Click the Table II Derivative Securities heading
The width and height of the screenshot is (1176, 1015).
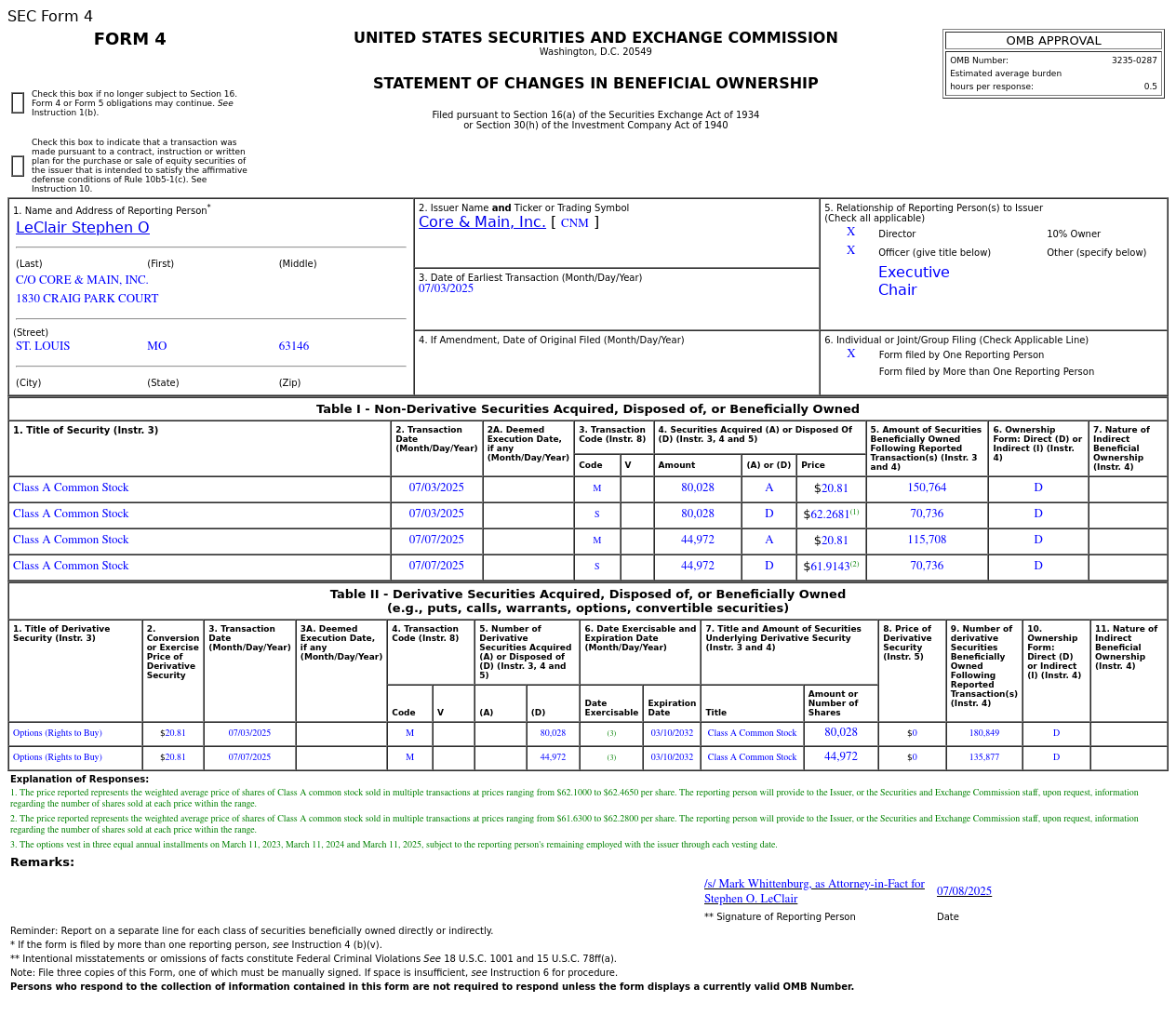click(588, 601)
